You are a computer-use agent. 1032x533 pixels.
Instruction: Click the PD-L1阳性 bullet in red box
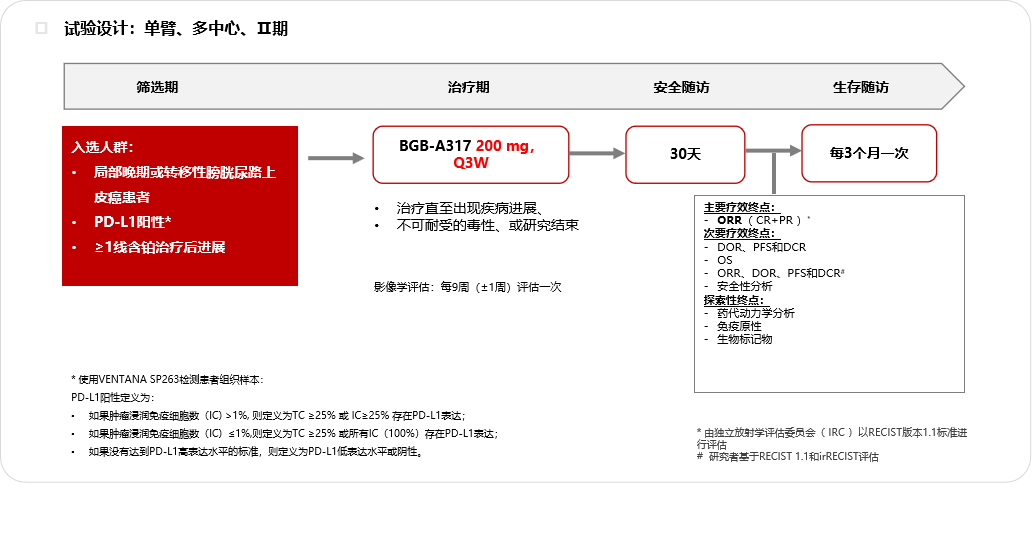132,222
